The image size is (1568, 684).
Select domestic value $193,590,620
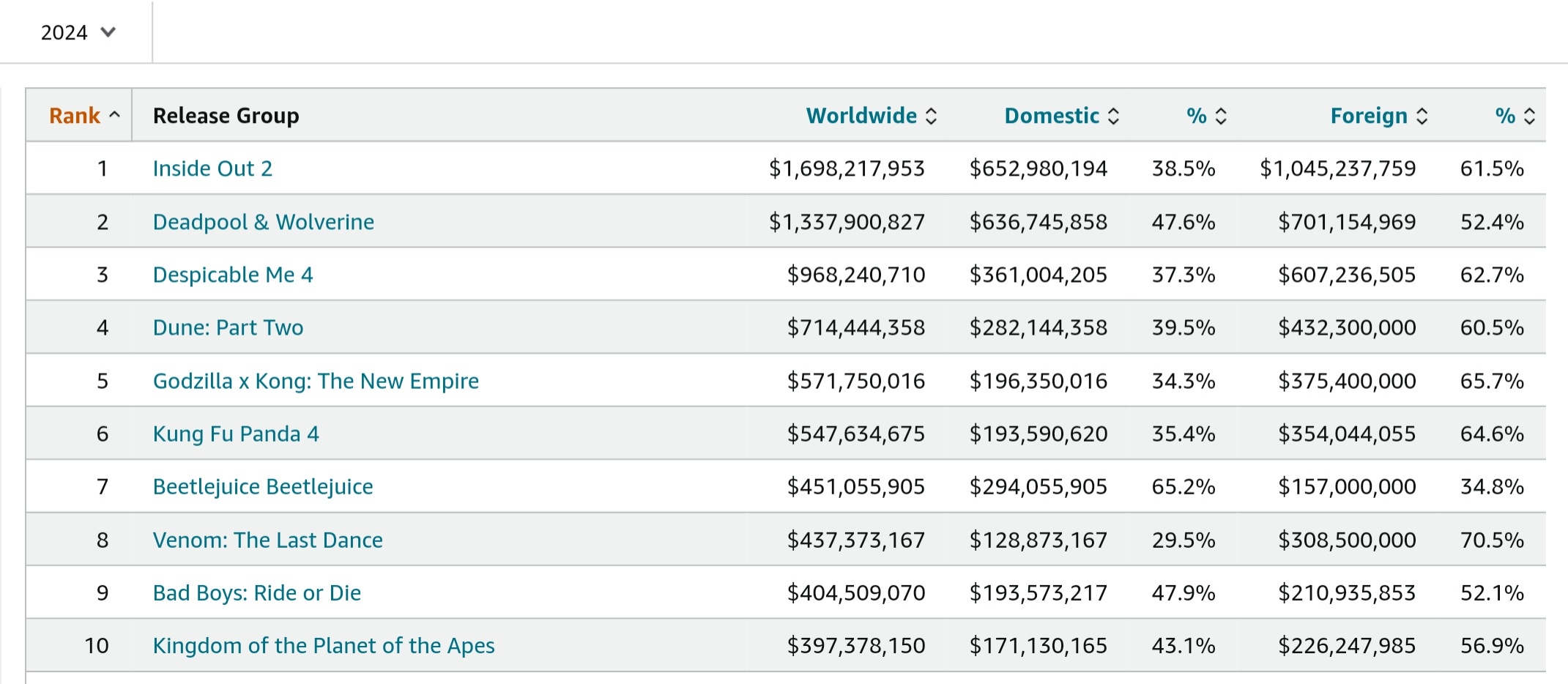1038,434
